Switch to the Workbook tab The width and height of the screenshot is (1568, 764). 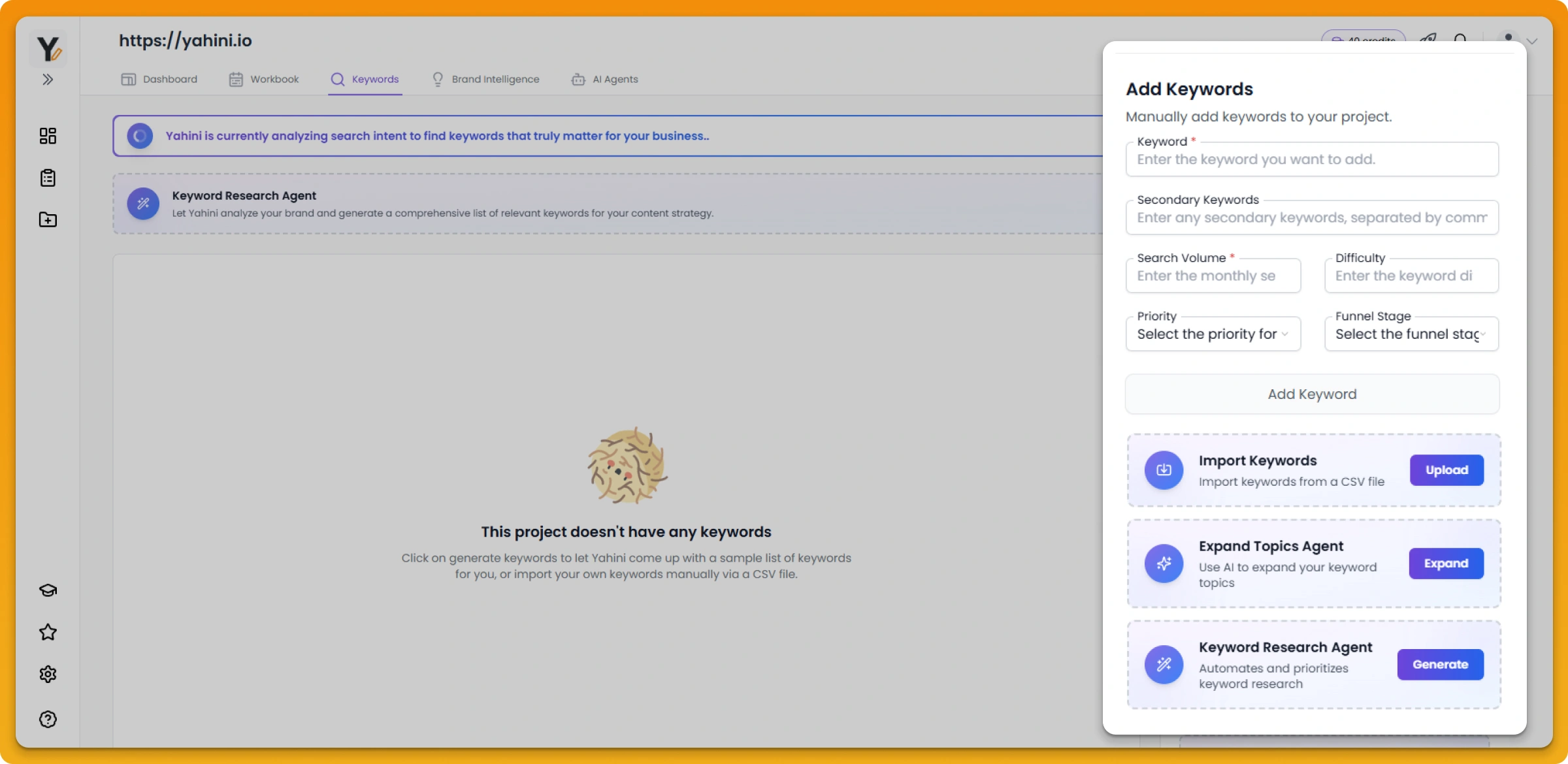[x=274, y=79]
